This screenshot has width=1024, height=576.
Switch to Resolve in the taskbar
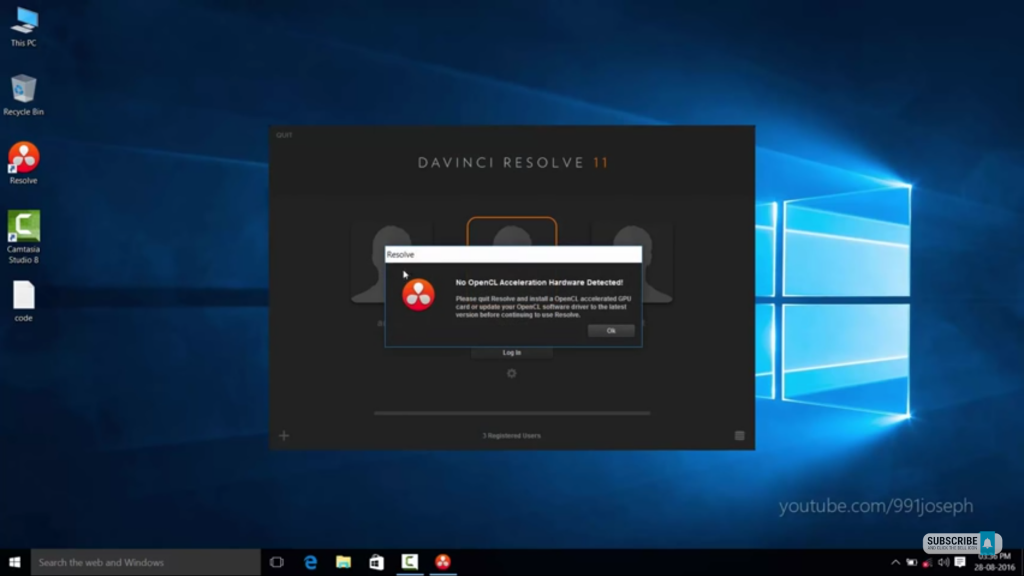443,562
